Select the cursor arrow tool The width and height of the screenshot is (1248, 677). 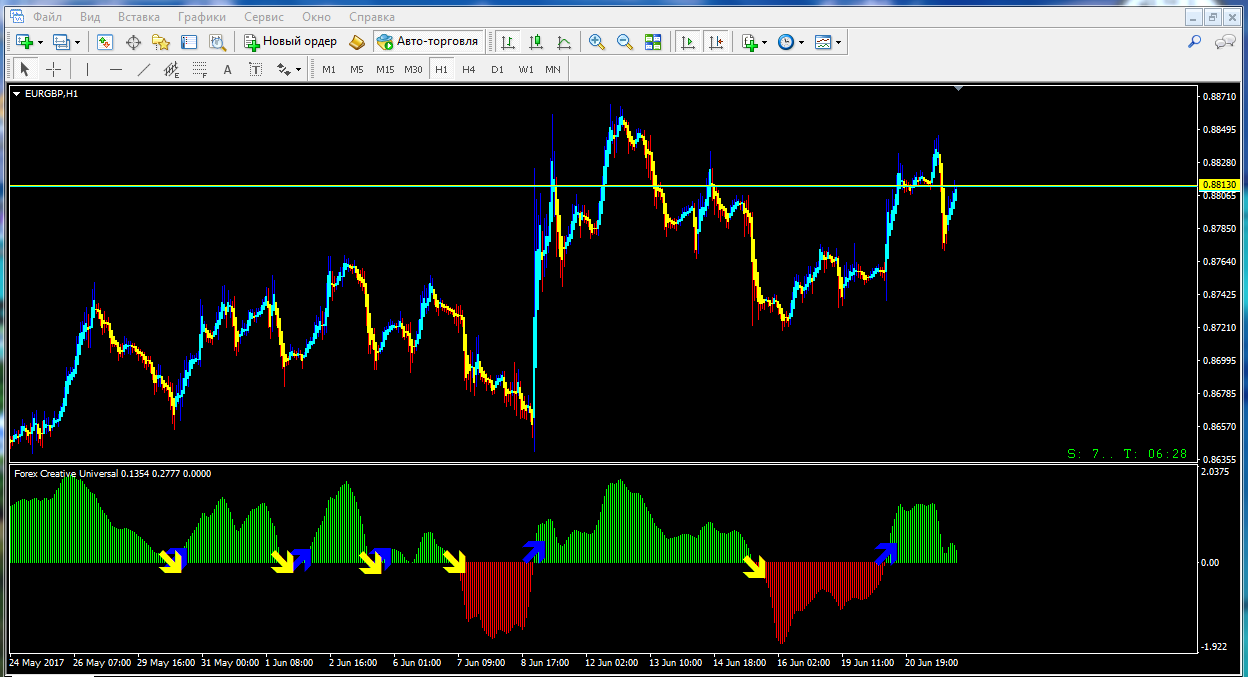pyautogui.click(x=25, y=69)
